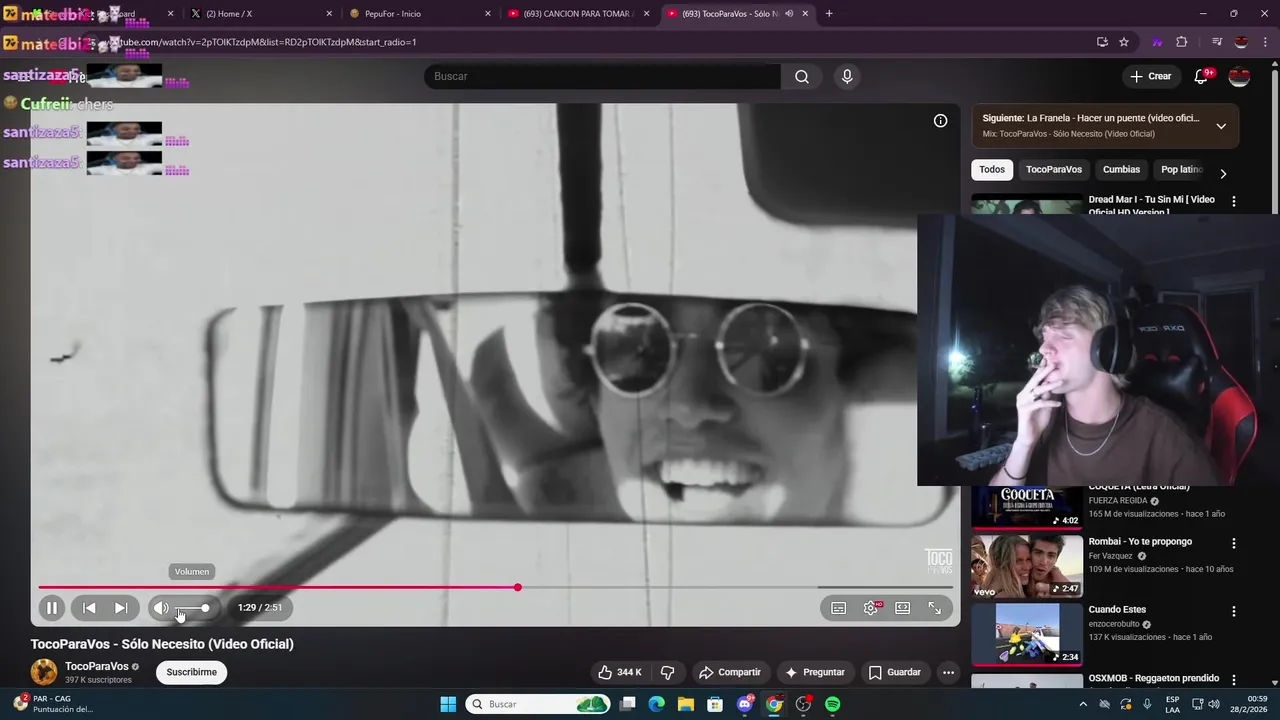Open options for Dread Mar I video

(1234, 201)
